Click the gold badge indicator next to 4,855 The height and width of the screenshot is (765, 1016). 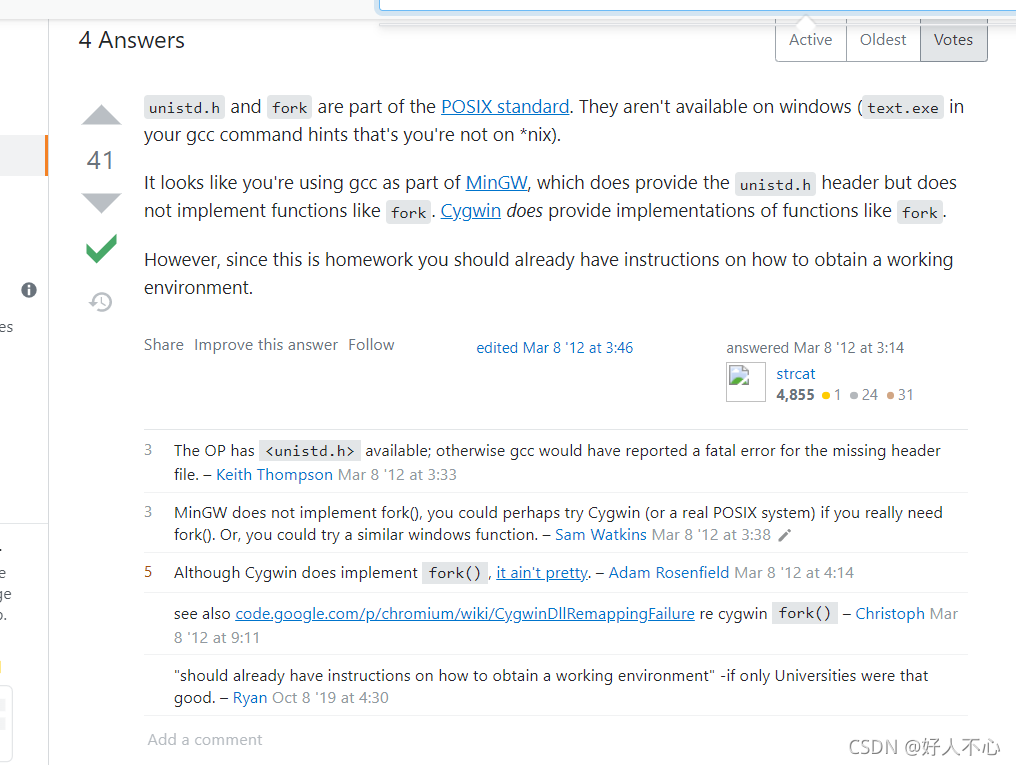point(827,395)
